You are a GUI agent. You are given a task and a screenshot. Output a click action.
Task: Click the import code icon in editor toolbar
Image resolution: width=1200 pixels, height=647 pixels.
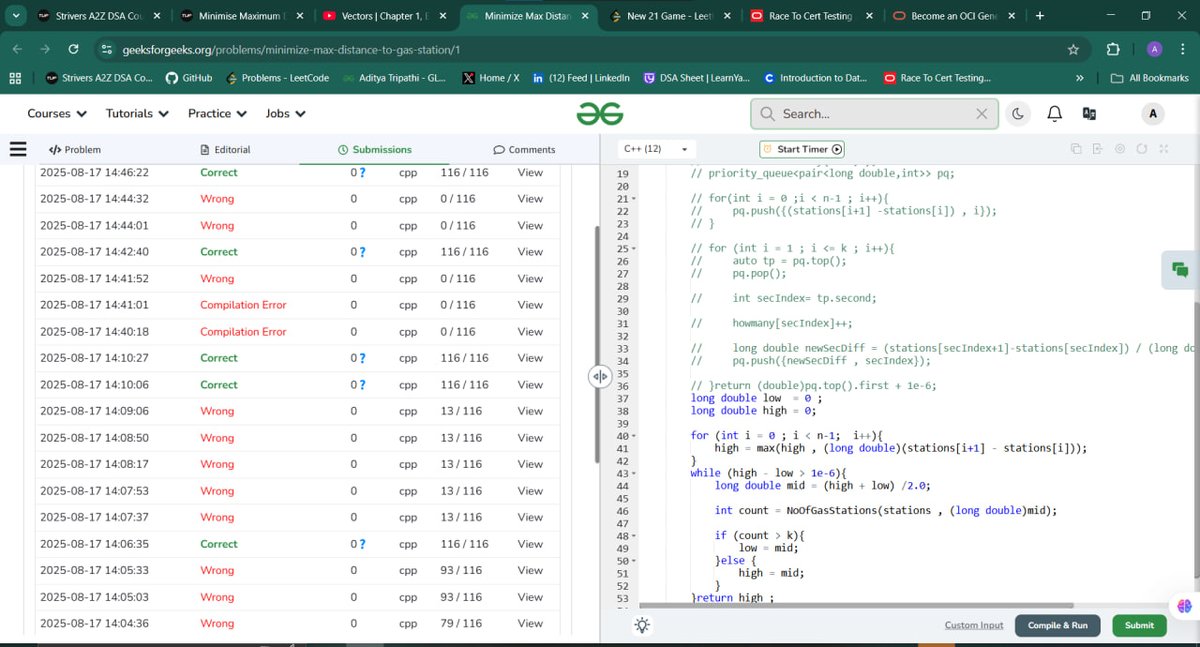click(1097, 149)
